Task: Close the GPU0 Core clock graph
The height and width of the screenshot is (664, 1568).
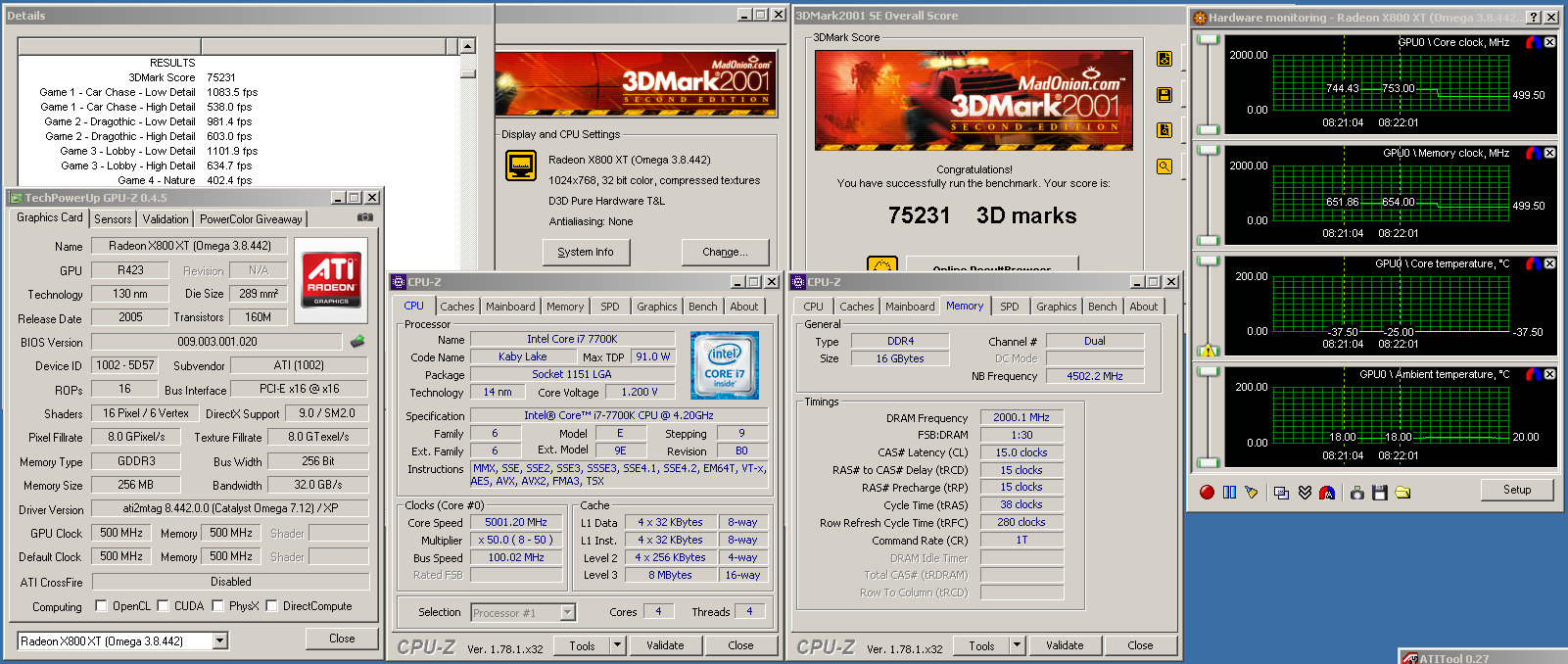Action: pos(1549,42)
